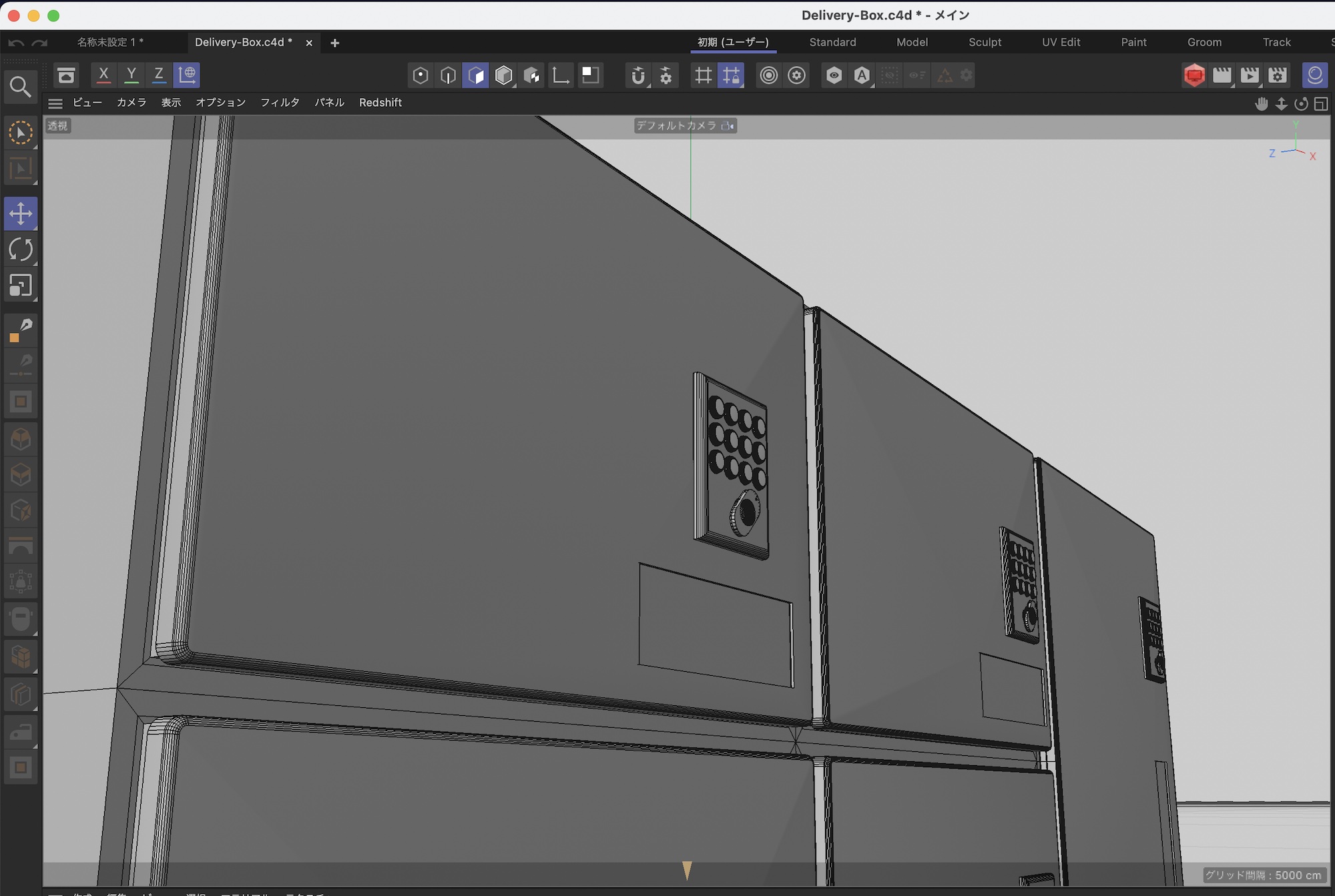
Task: Switch to points edit mode
Action: (x=421, y=75)
